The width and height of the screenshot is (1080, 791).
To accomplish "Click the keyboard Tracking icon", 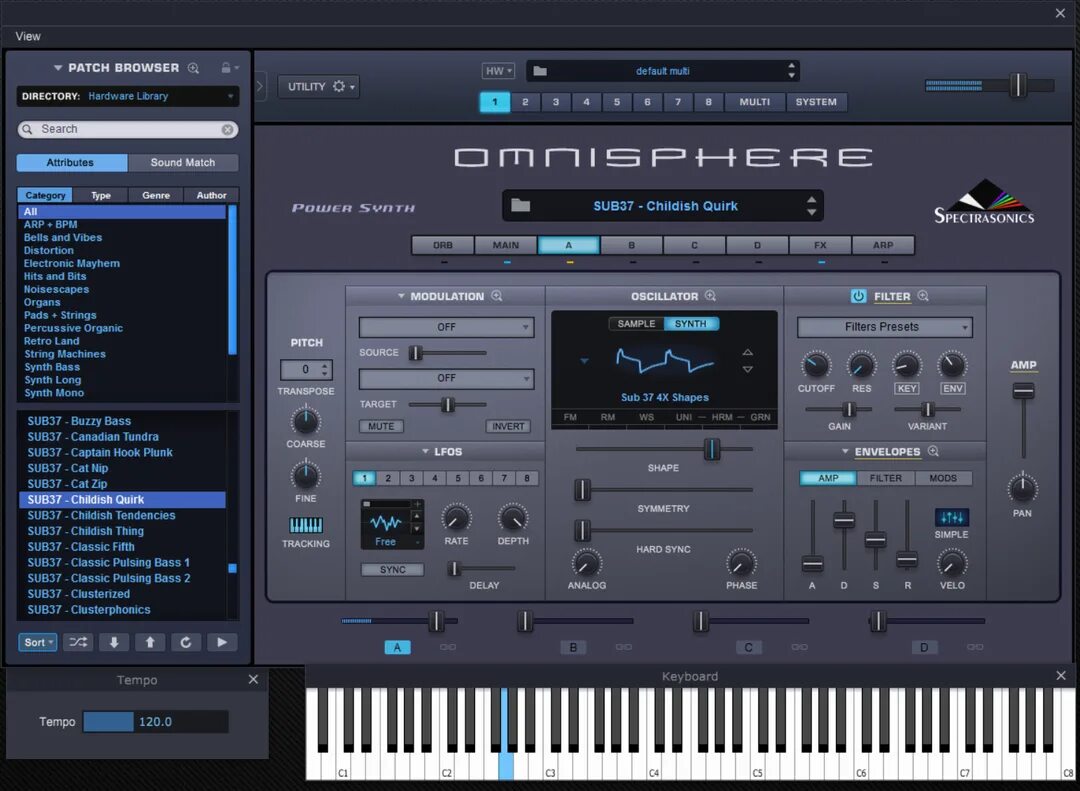I will point(306,525).
